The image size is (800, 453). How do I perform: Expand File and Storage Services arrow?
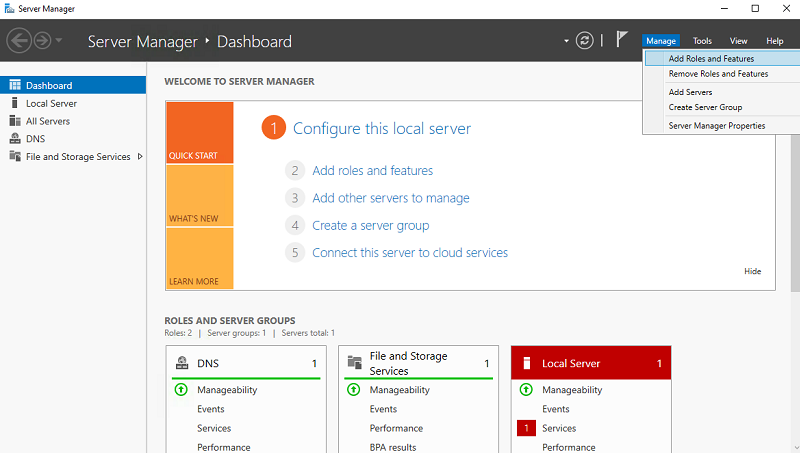(x=140, y=157)
